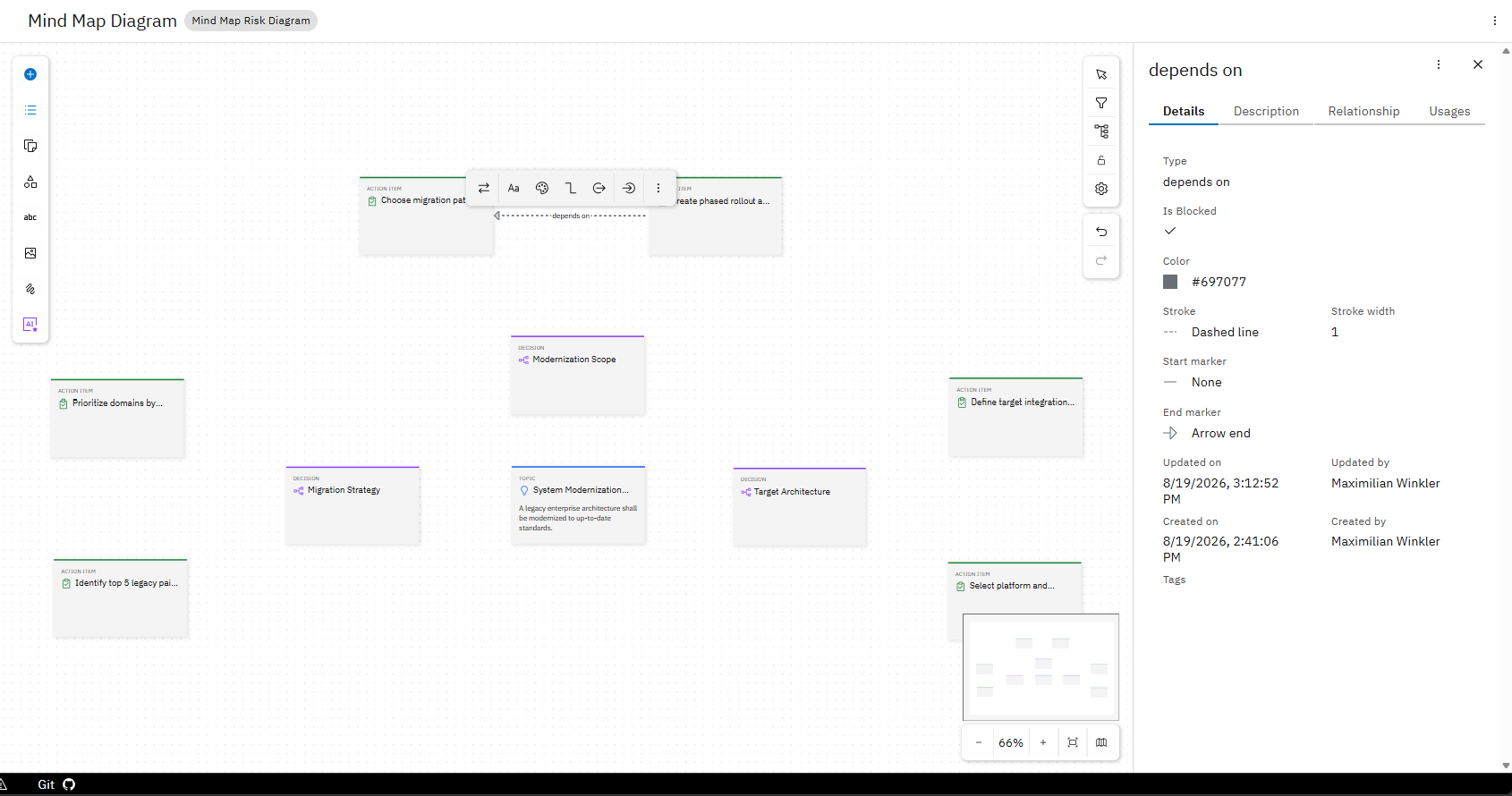The width and height of the screenshot is (1512, 796).
Task: Choose the image insert tool
Action: coord(30,253)
